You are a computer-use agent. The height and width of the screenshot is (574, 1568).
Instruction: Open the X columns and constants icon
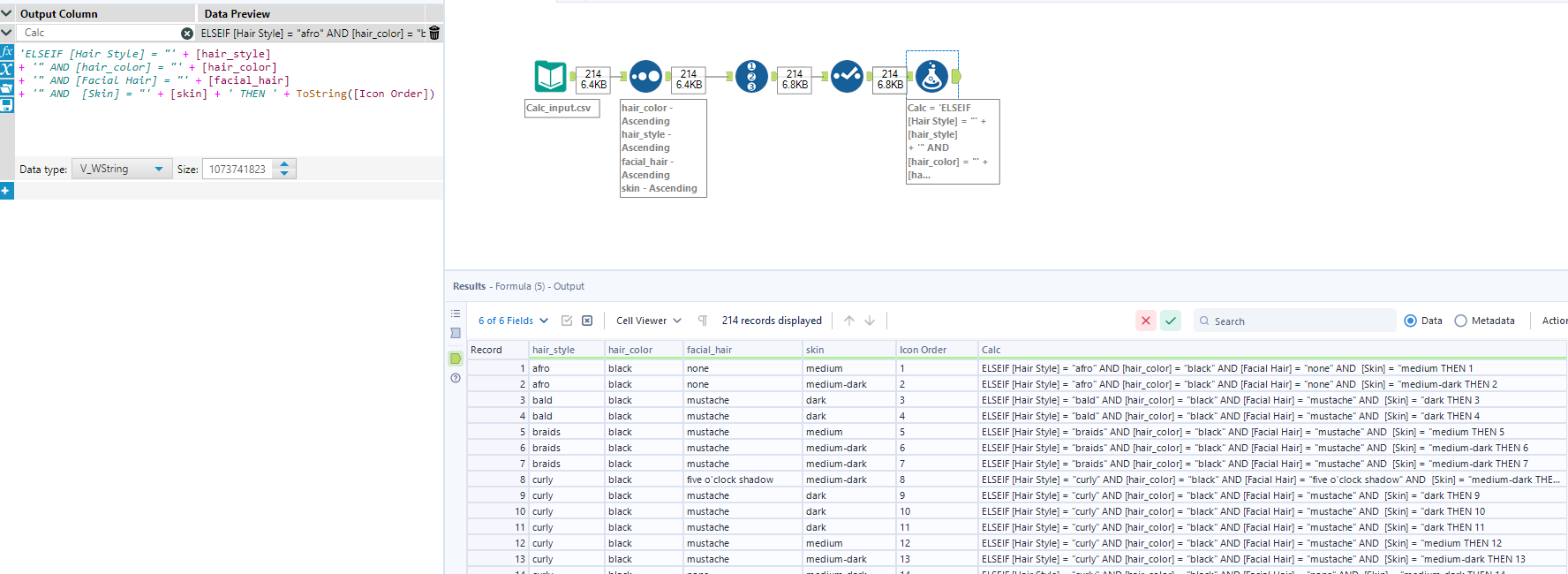coord(7,70)
